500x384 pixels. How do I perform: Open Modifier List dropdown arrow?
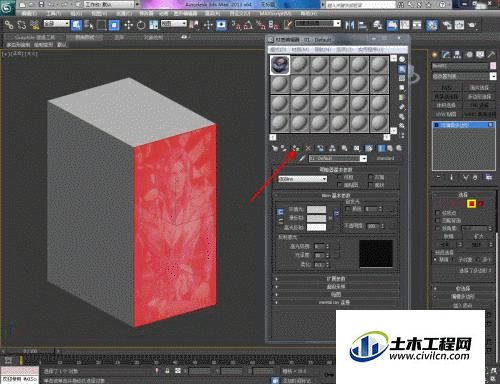(493, 76)
